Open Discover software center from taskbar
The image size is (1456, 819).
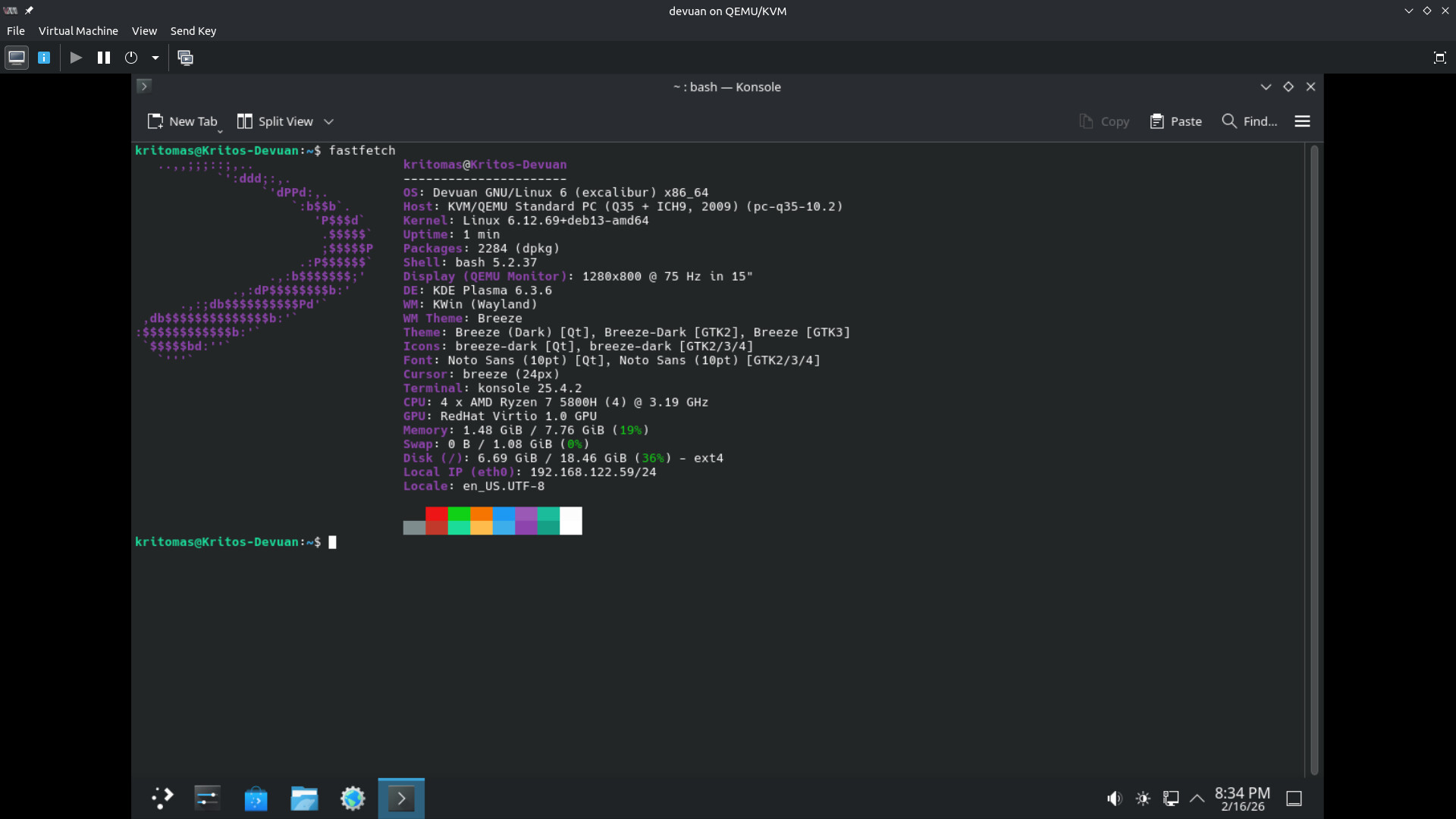256,799
